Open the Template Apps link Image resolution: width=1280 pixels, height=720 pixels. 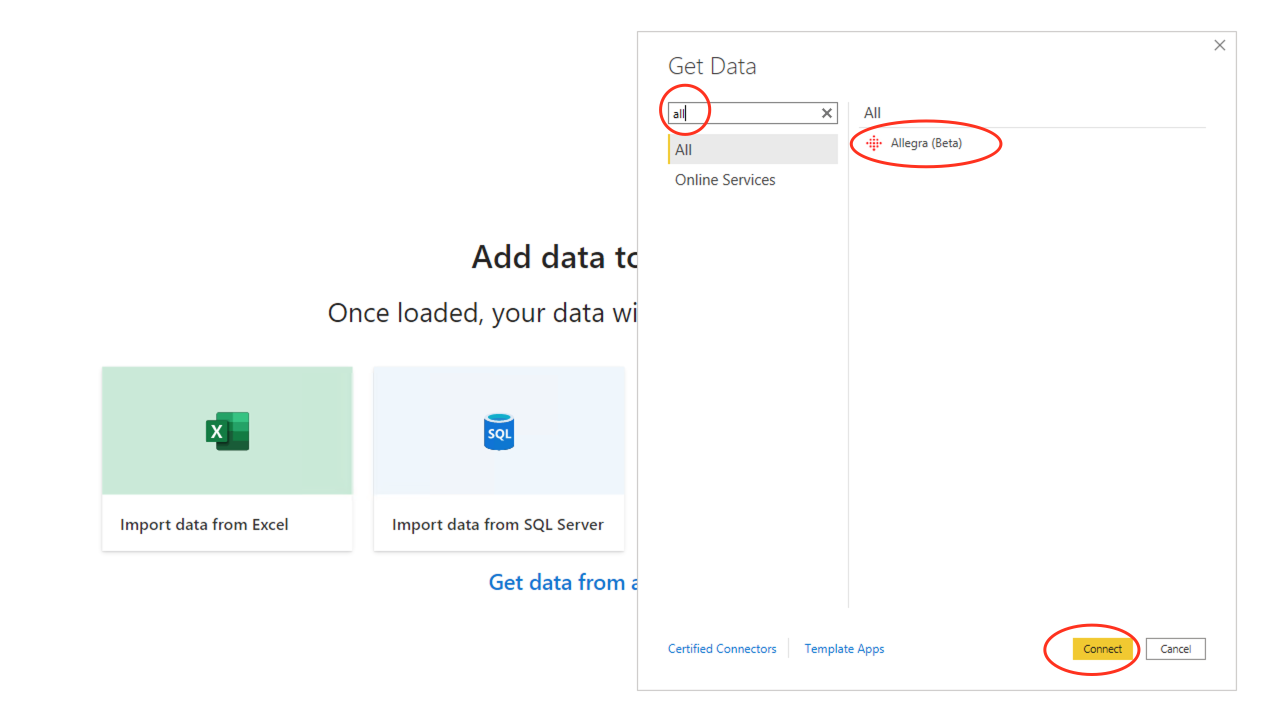tap(844, 648)
